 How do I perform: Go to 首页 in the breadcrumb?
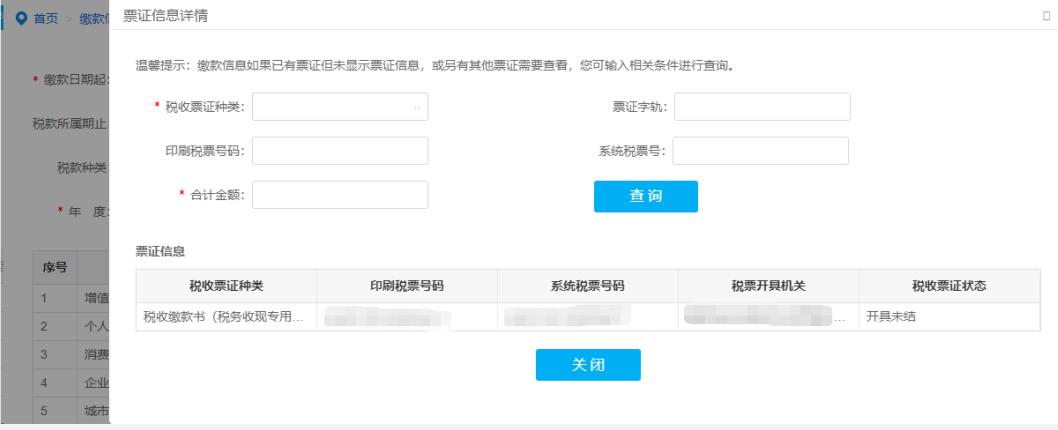click(x=48, y=19)
